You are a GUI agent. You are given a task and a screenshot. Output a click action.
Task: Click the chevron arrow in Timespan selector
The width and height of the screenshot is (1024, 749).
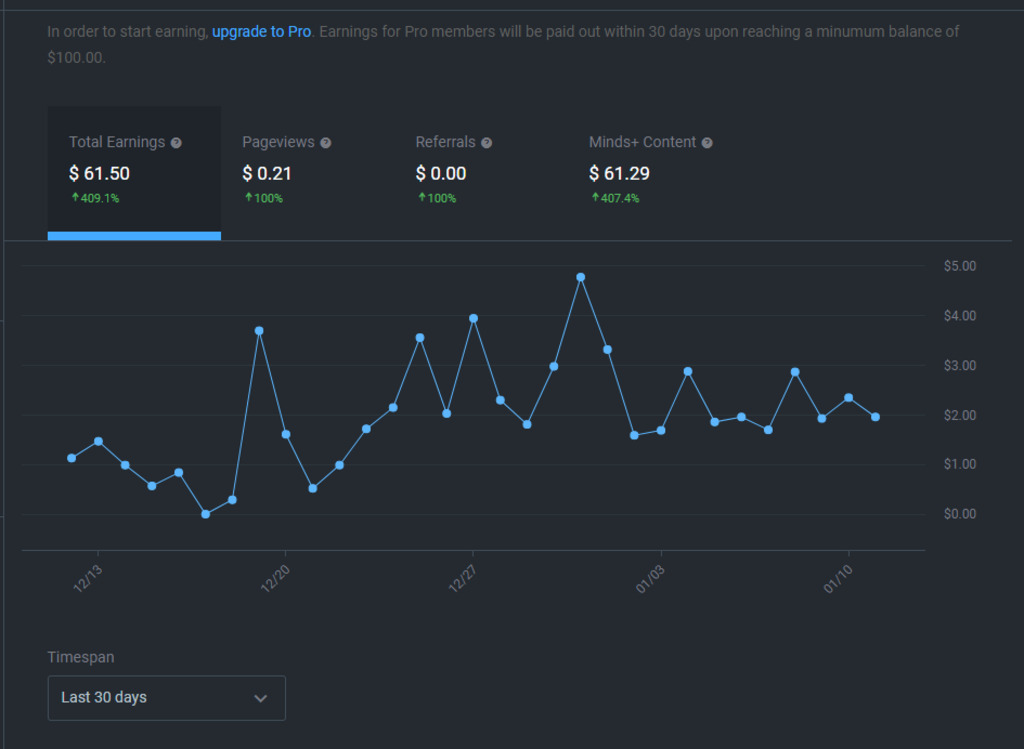[x=261, y=698]
